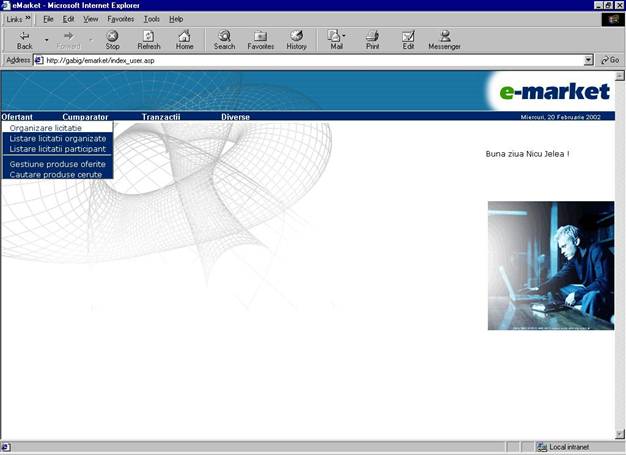Click the Go button beside address bar

click(x=609, y=60)
